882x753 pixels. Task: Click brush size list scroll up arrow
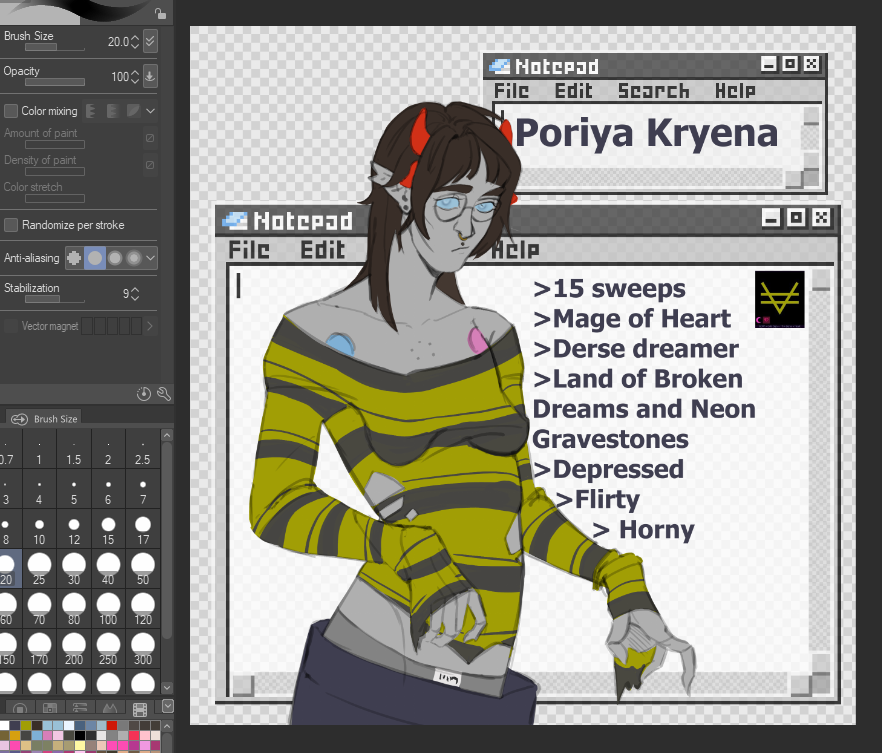point(166,435)
